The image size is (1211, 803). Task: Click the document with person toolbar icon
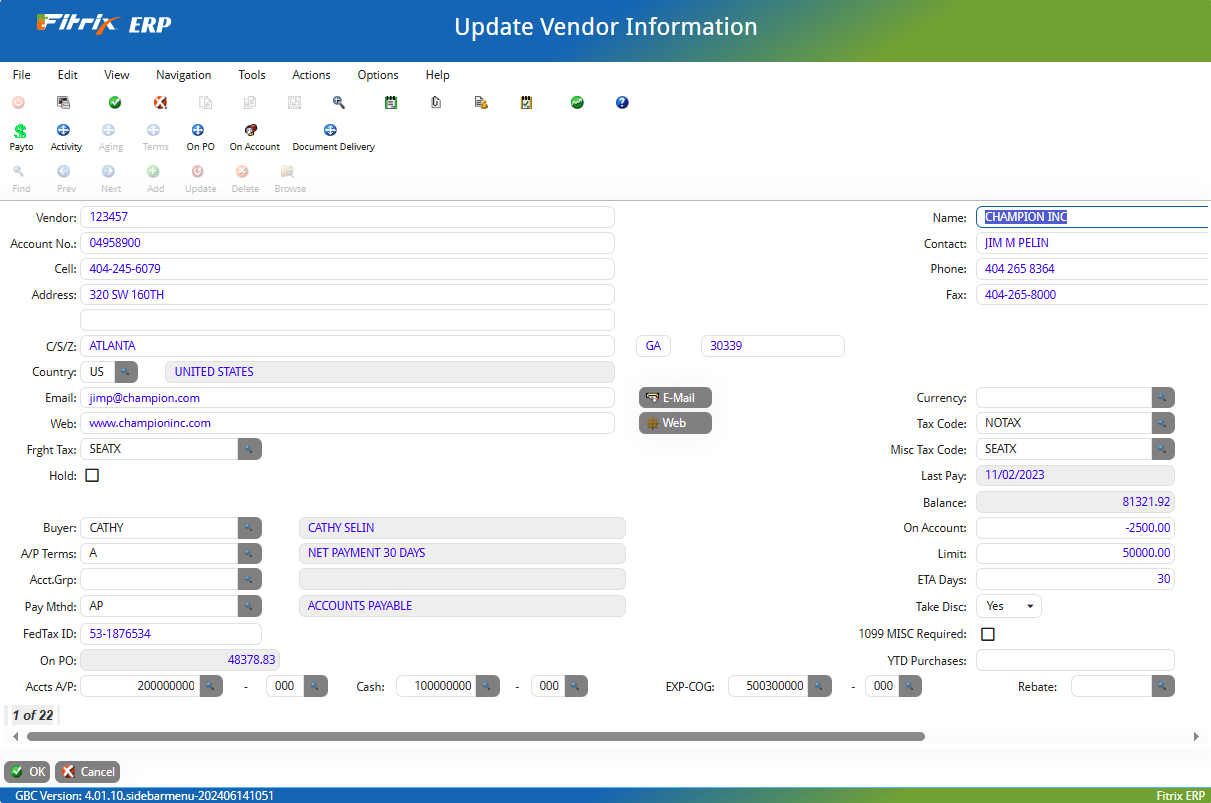[481, 102]
